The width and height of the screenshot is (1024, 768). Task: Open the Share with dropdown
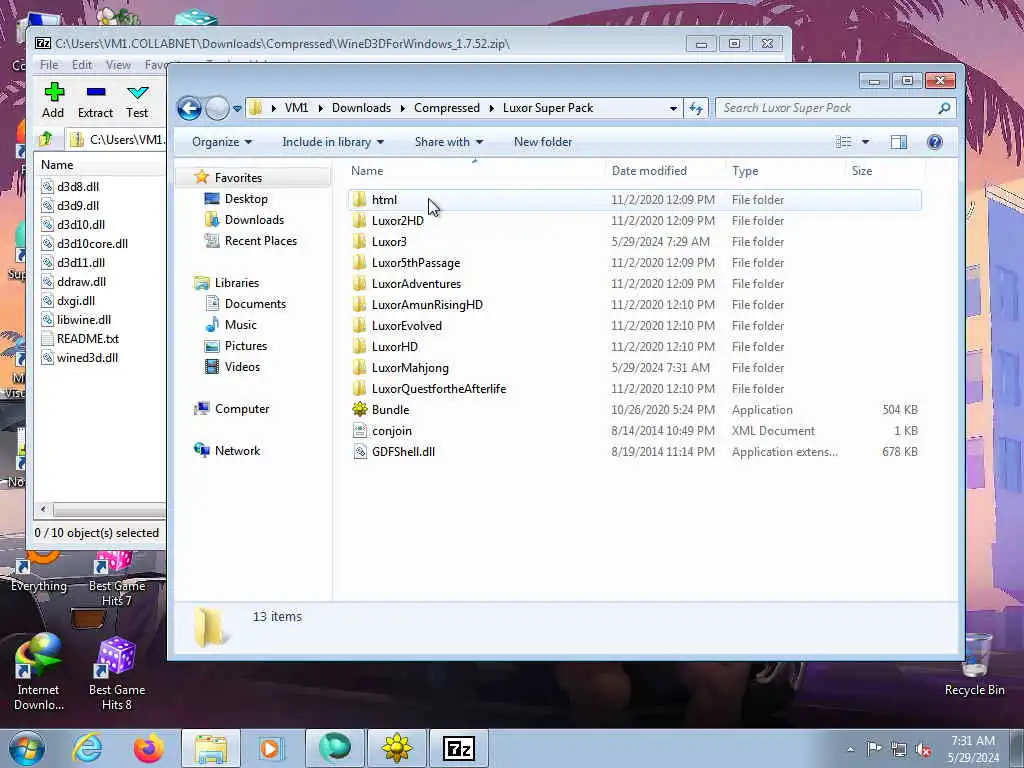(x=449, y=142)
